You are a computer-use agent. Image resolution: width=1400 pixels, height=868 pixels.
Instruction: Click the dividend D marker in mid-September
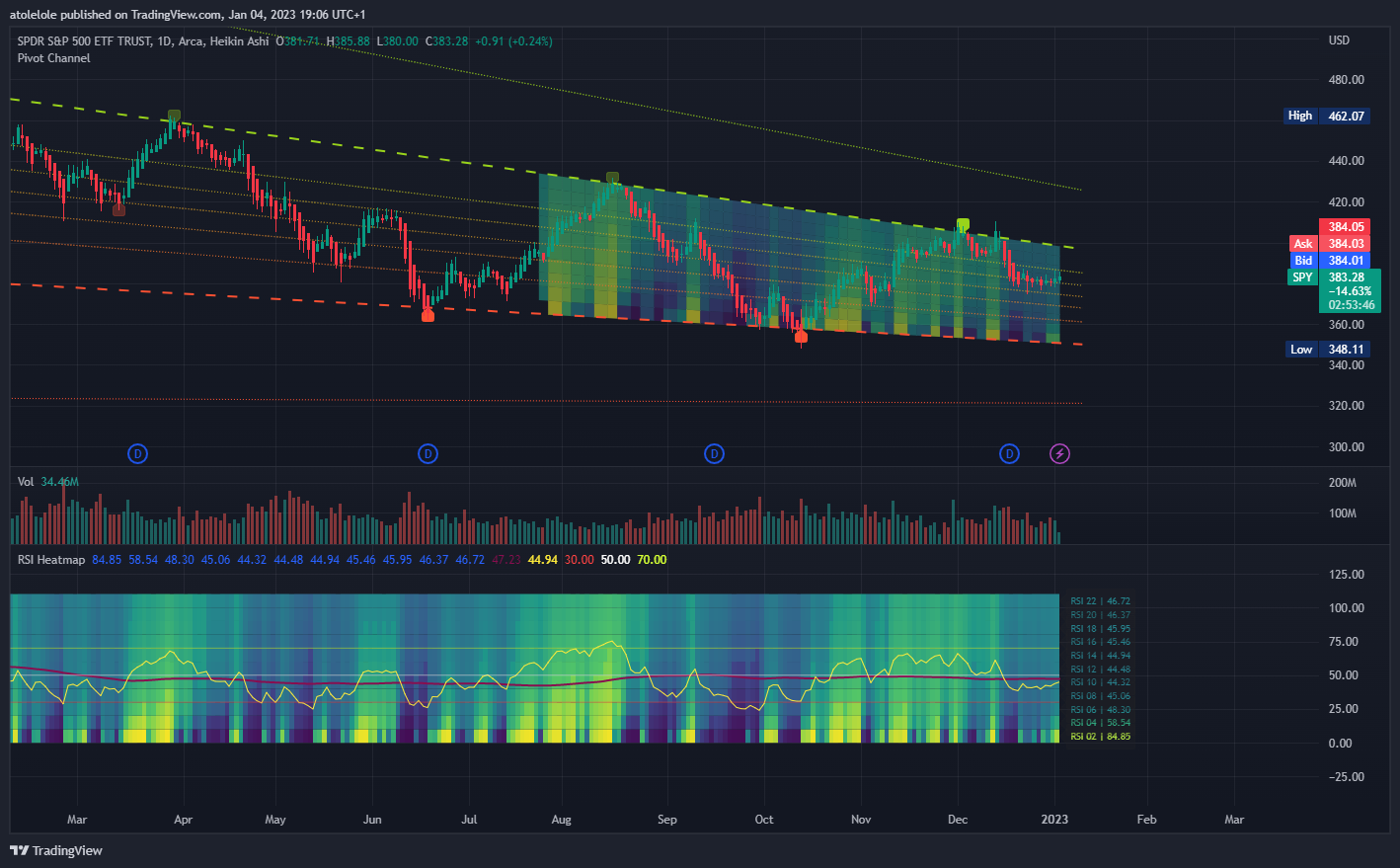714,454
